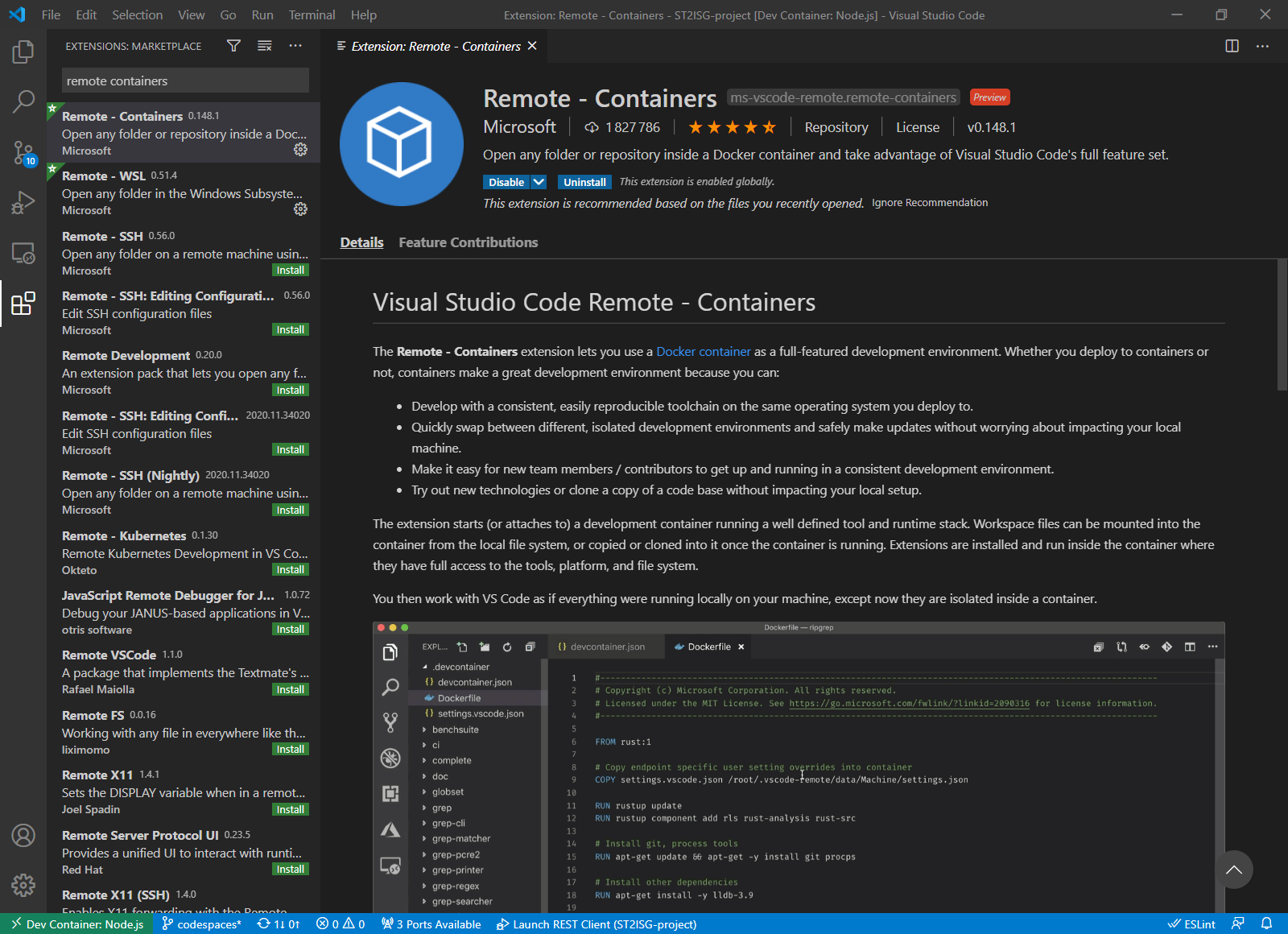Uninstall the Remote - Containers extension
1288x934 pixels.
point(584,182)
